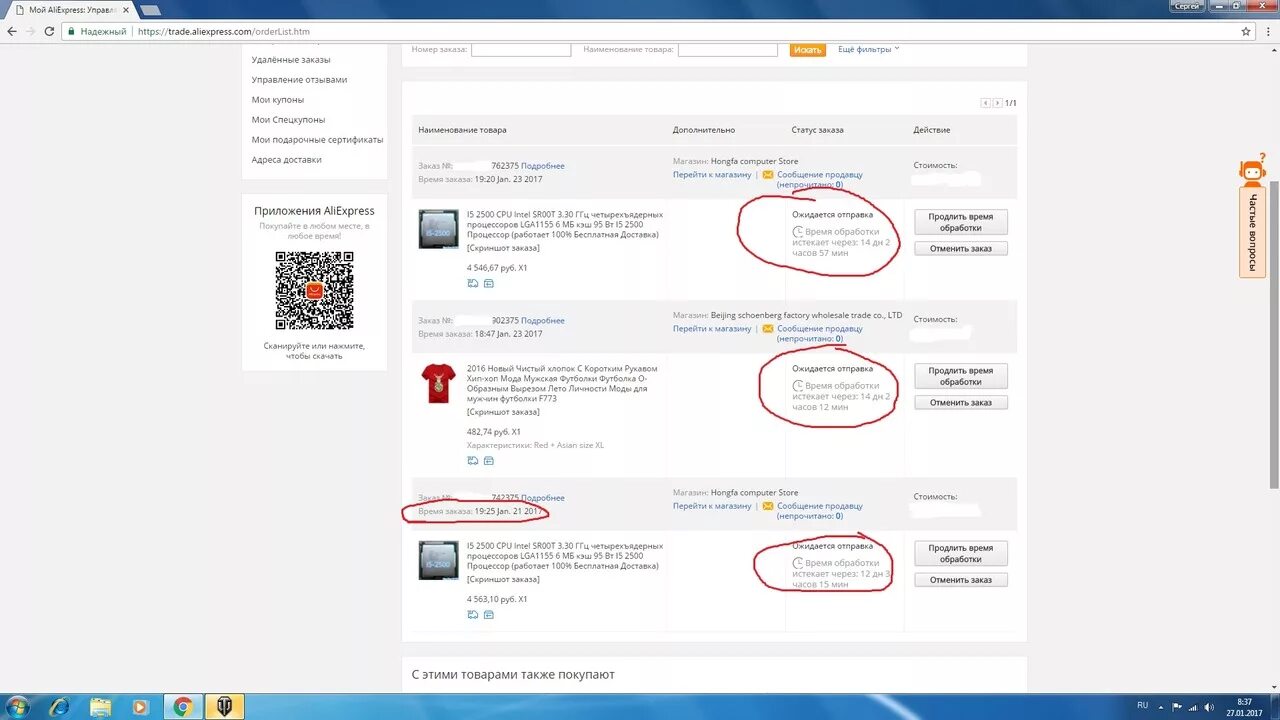Cancel order 762375
The image size is (1280, 720).
pos(960,248)
